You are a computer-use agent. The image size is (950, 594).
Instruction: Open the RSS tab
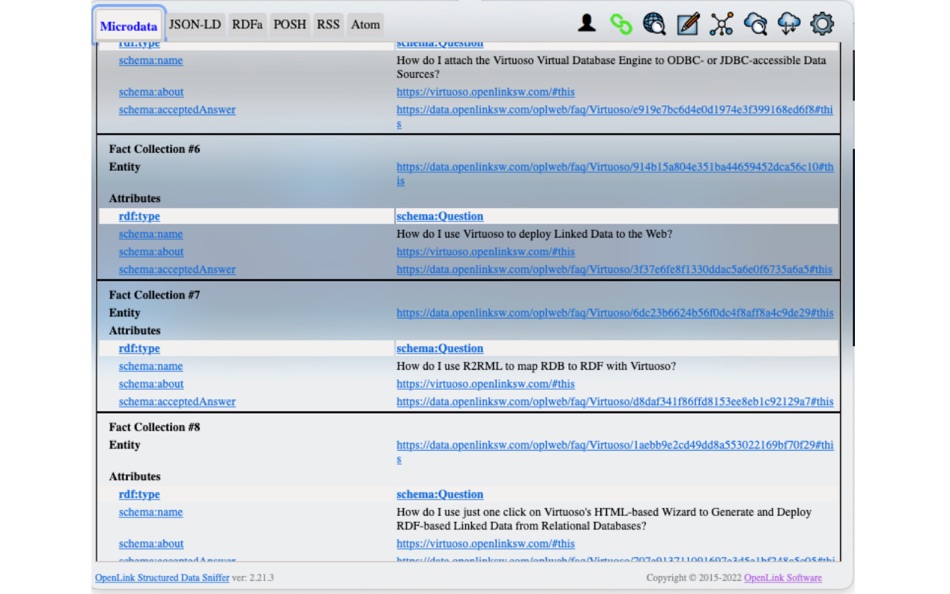328,25
